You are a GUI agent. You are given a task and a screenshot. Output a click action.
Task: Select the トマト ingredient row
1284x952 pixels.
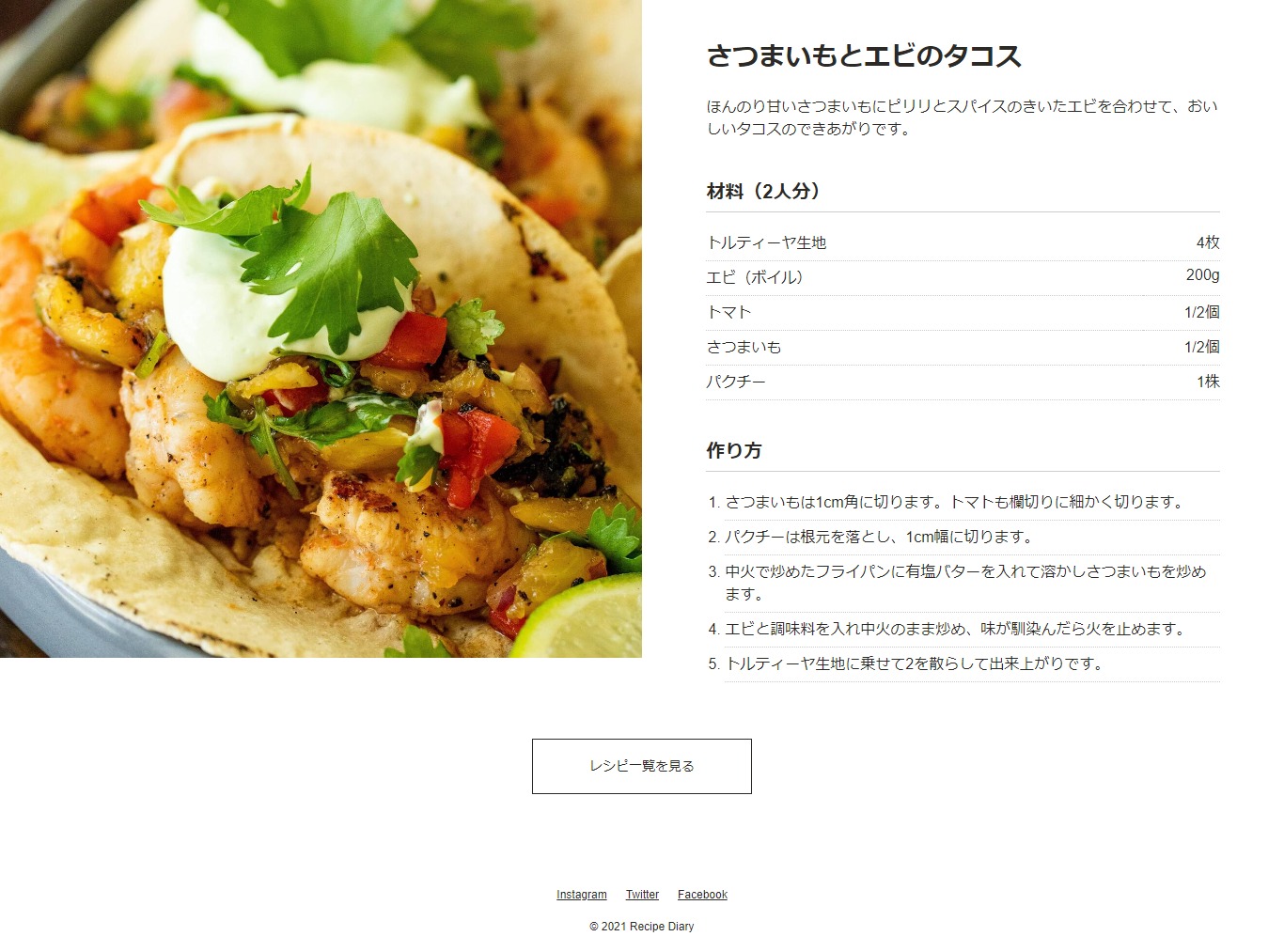tap(963, 312)
